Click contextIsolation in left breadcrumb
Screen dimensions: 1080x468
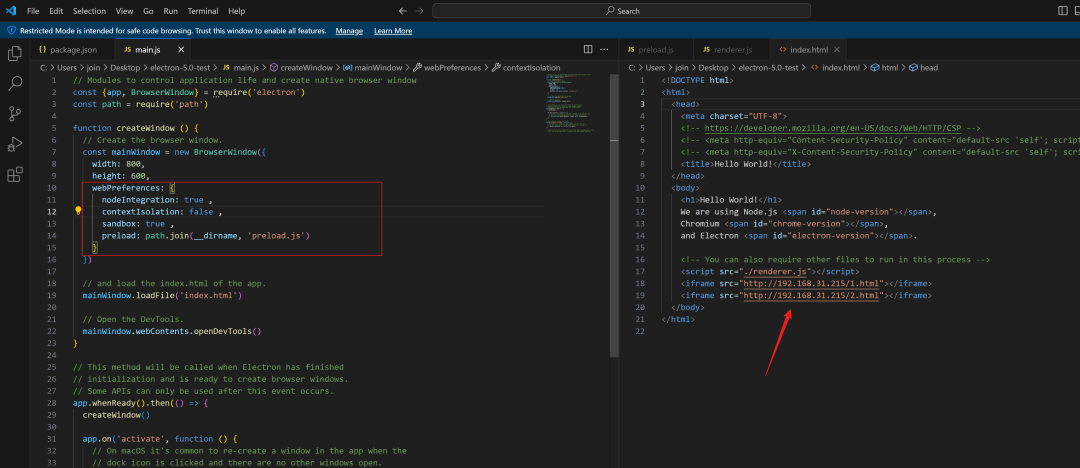(526, 68)
